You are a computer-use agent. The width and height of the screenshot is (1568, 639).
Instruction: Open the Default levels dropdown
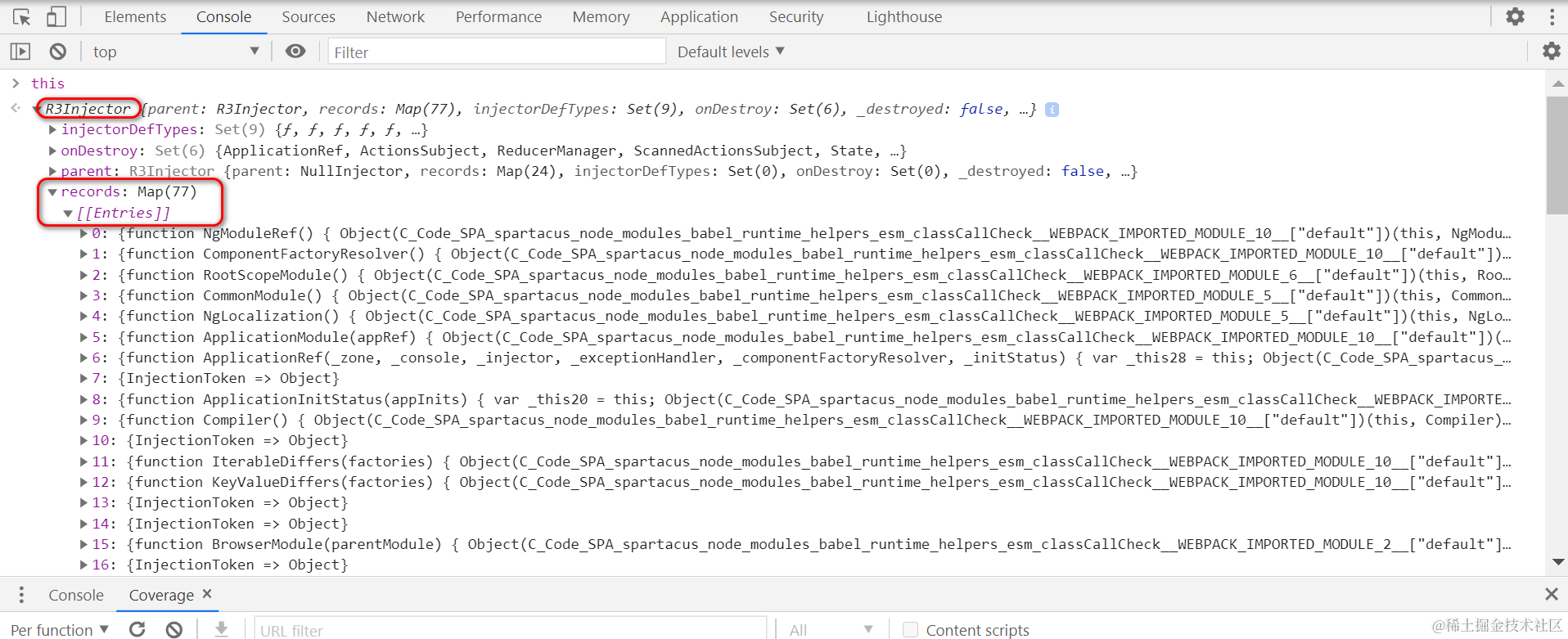pos(731,52)
